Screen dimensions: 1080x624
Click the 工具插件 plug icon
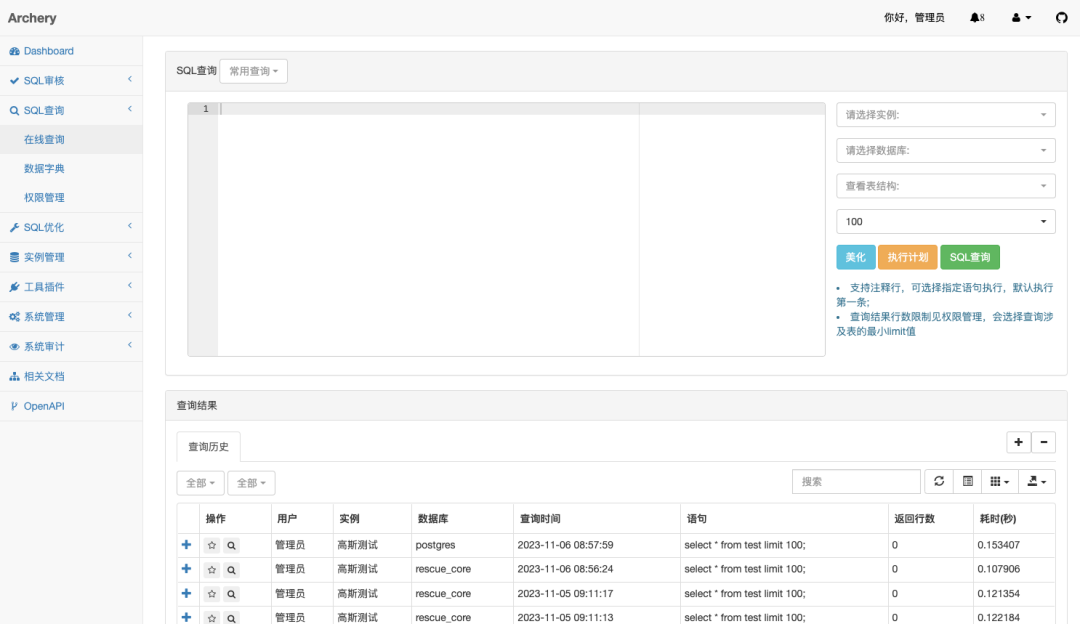[14, 287]
